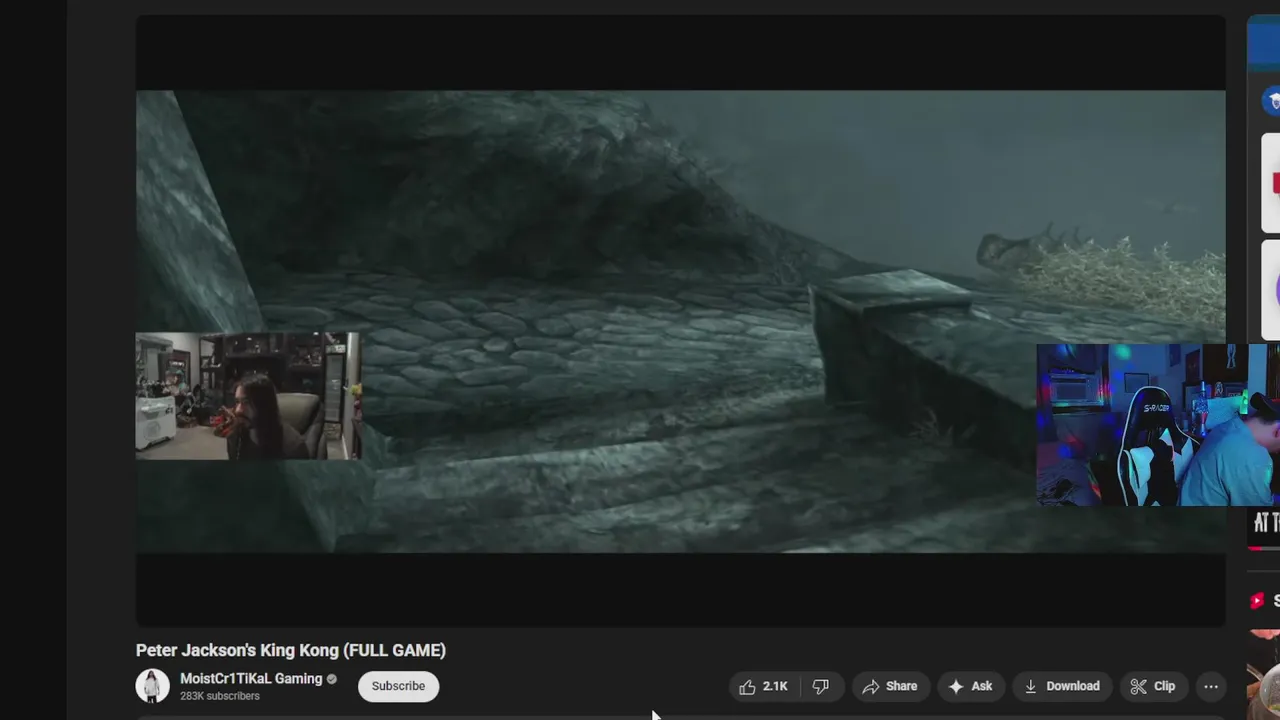
Task: Click the webcam overlay with the gaming chair
Action: [x=1158, y=424]
